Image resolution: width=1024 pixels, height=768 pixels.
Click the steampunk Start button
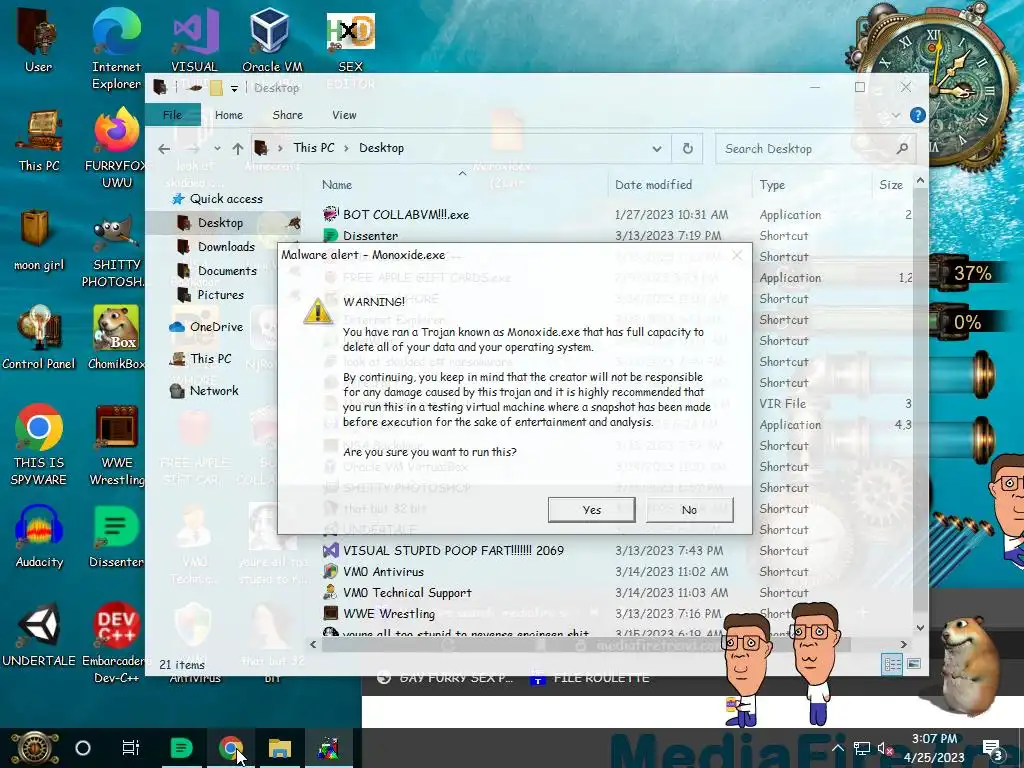[x=34, y=748]
